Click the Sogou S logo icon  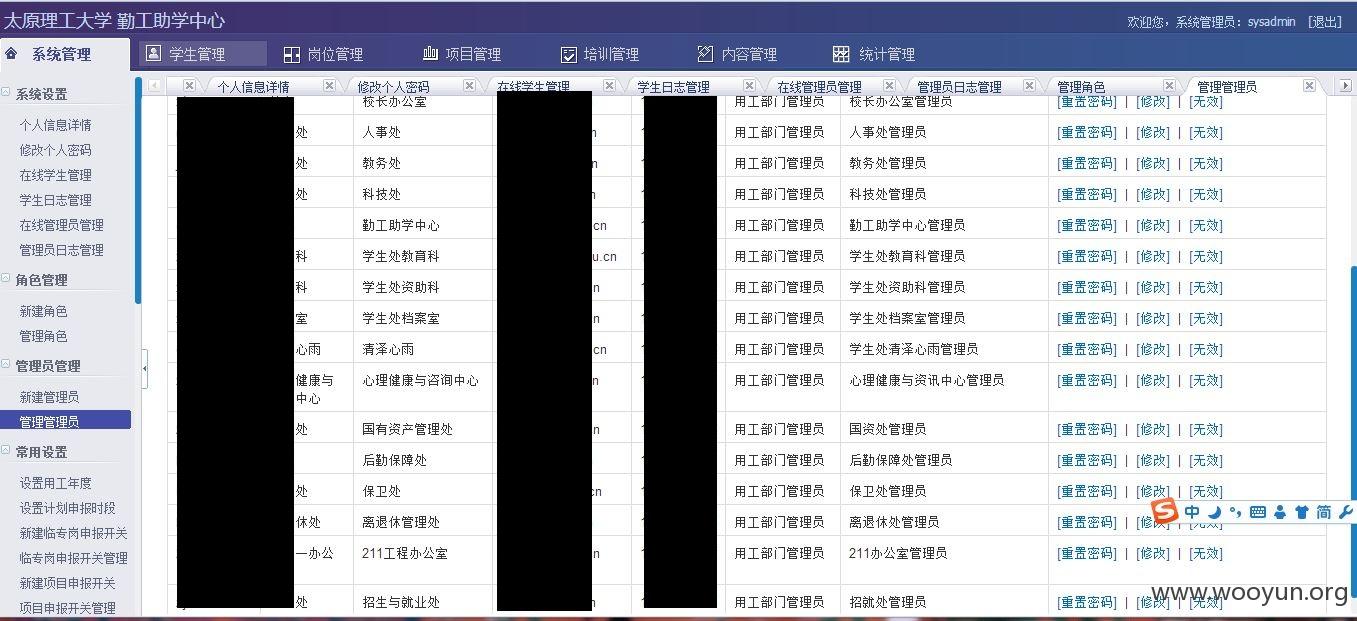point(1165,512)
